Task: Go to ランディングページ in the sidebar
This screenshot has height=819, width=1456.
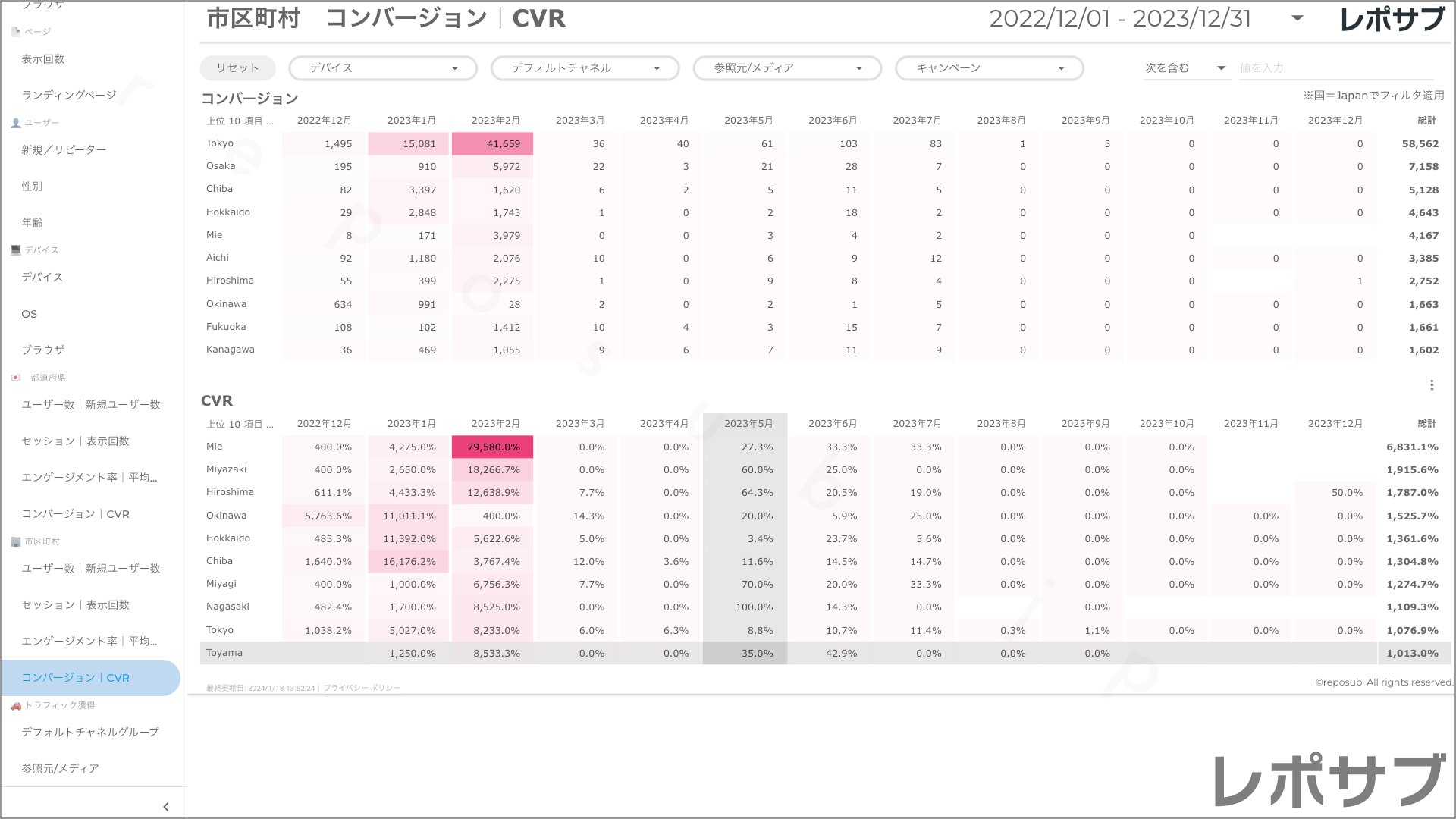Action: point(69,95)
